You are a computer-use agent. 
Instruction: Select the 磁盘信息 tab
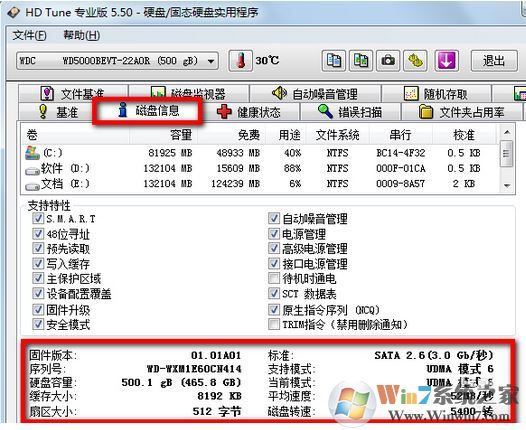tap(148, 110)
